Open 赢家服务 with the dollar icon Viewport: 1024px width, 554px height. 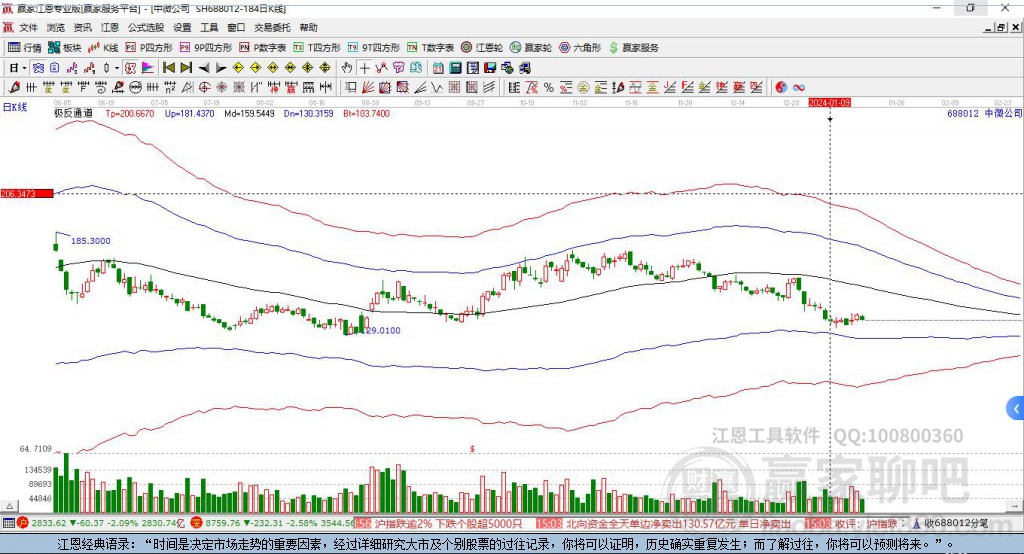click(633, 48)
